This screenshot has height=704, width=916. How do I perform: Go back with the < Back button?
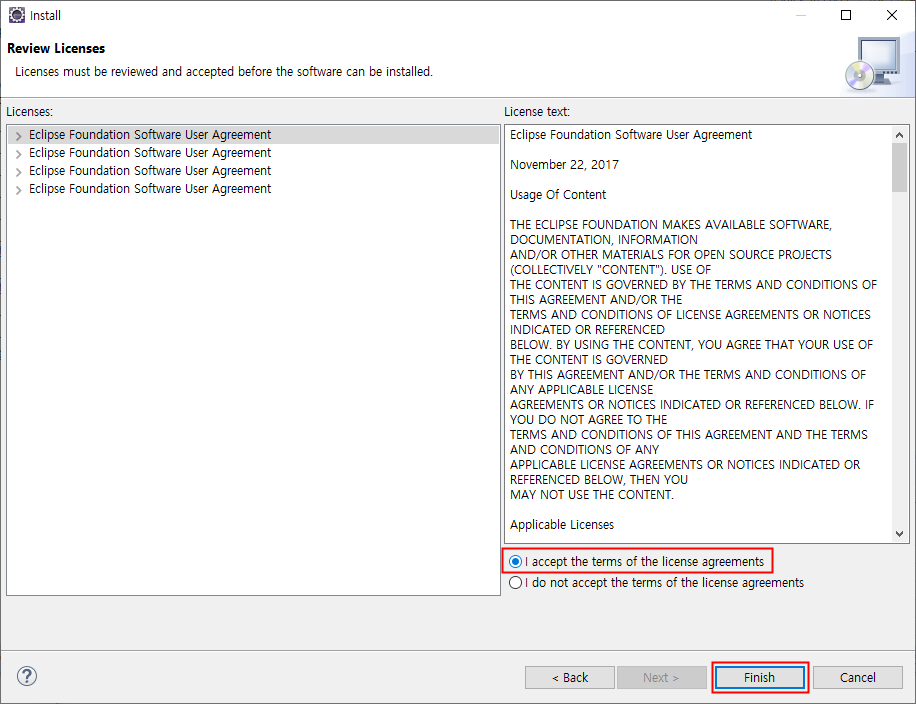[x=570, y=677]
